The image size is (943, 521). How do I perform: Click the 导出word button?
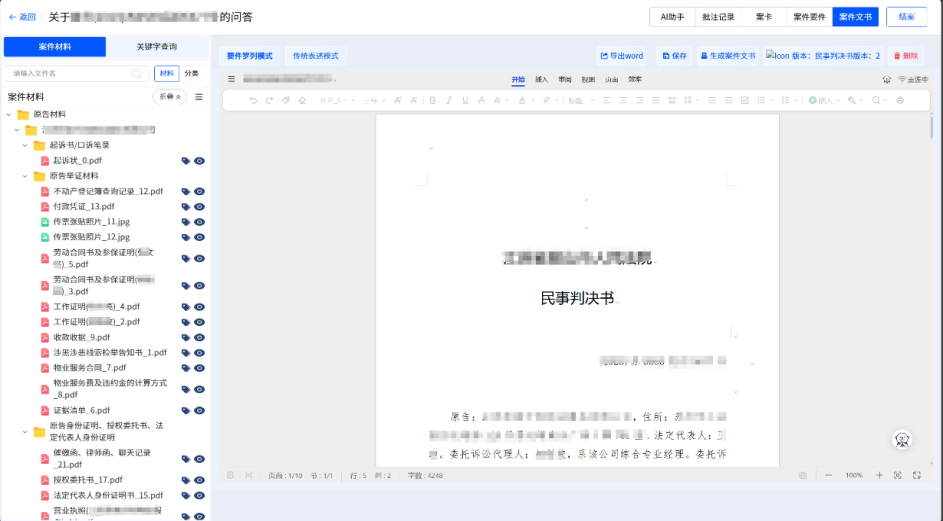[623, 56]
